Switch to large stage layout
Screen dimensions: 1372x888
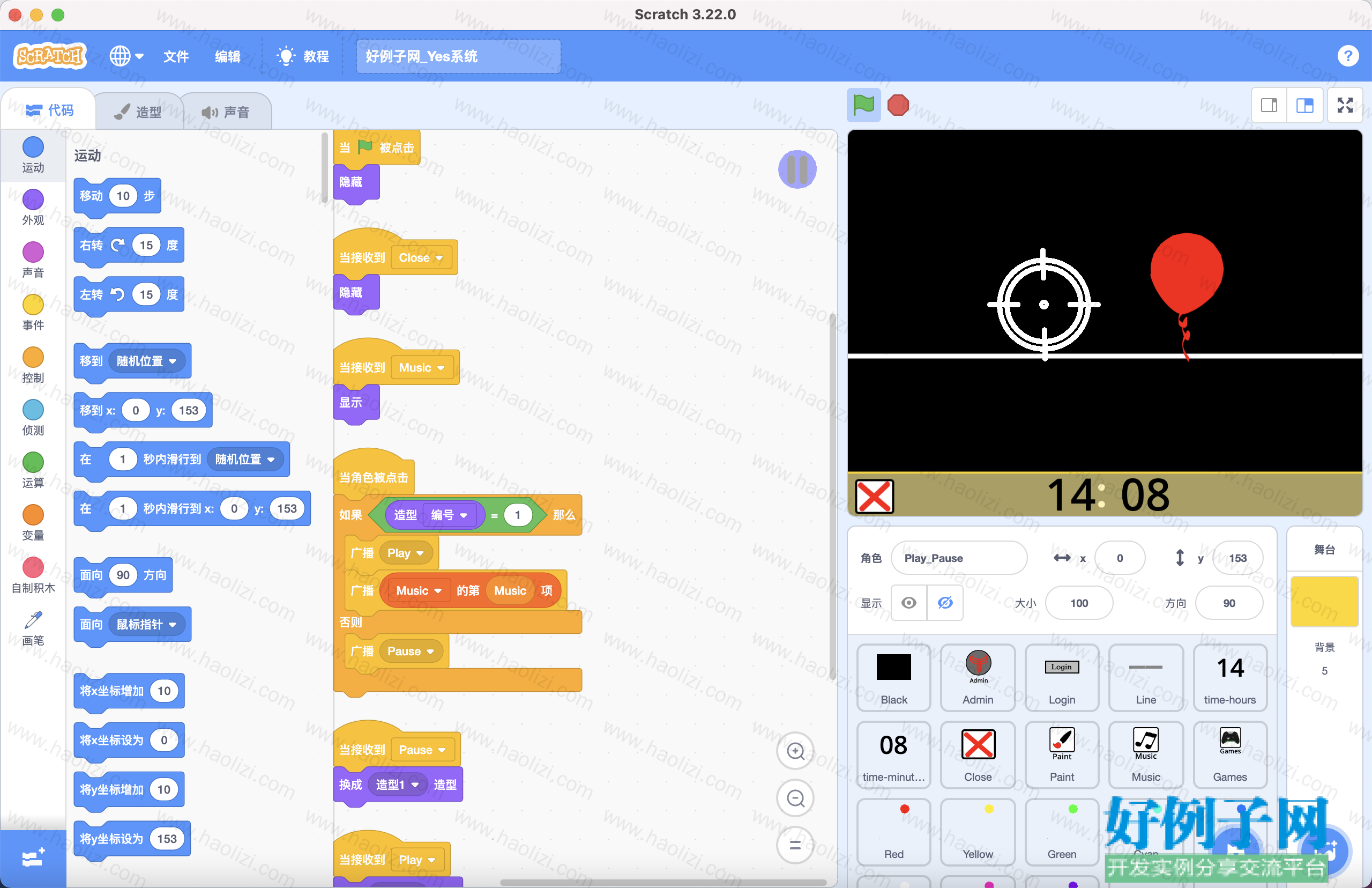[1304, 105]
